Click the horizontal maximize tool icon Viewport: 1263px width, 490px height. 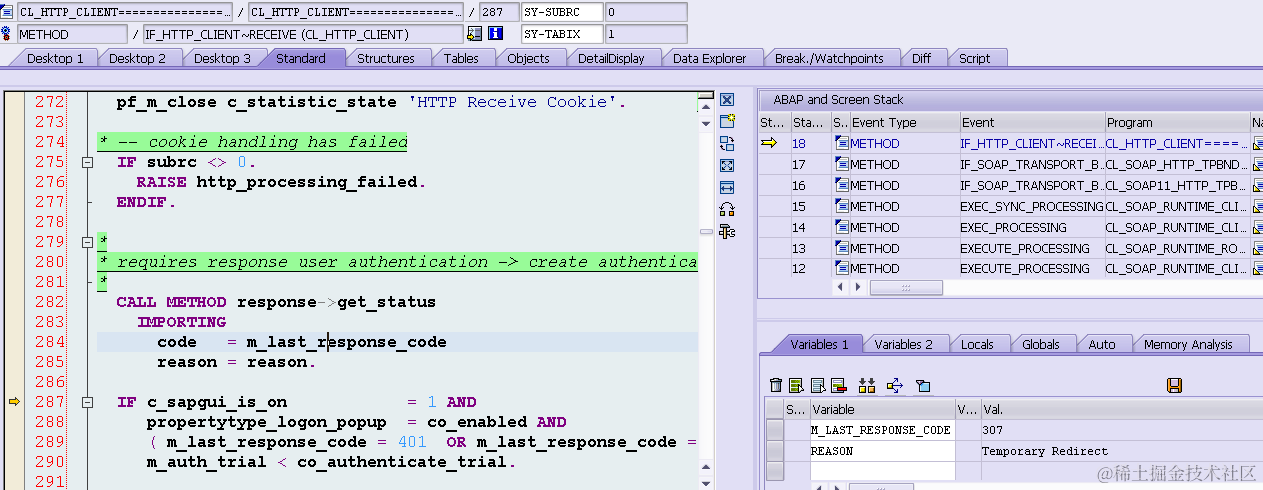[727, 187]
